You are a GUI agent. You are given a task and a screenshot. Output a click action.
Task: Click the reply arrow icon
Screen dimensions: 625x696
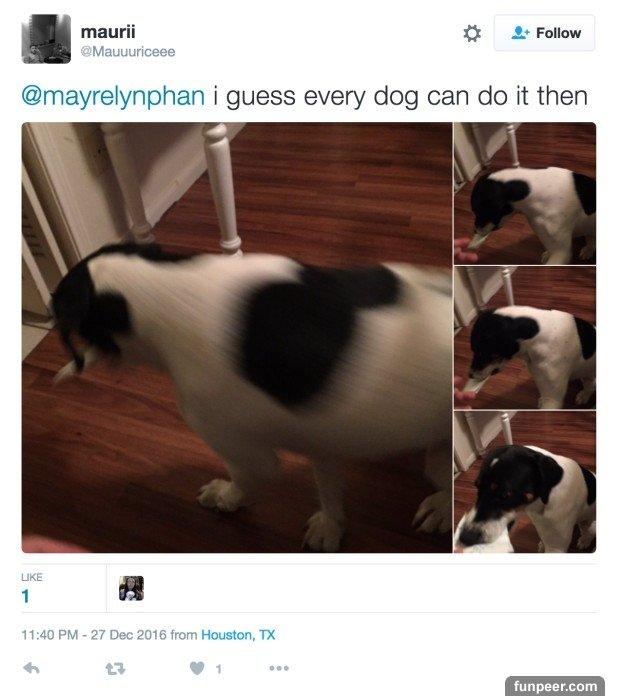pyautogui.click(x=32, y=668)
